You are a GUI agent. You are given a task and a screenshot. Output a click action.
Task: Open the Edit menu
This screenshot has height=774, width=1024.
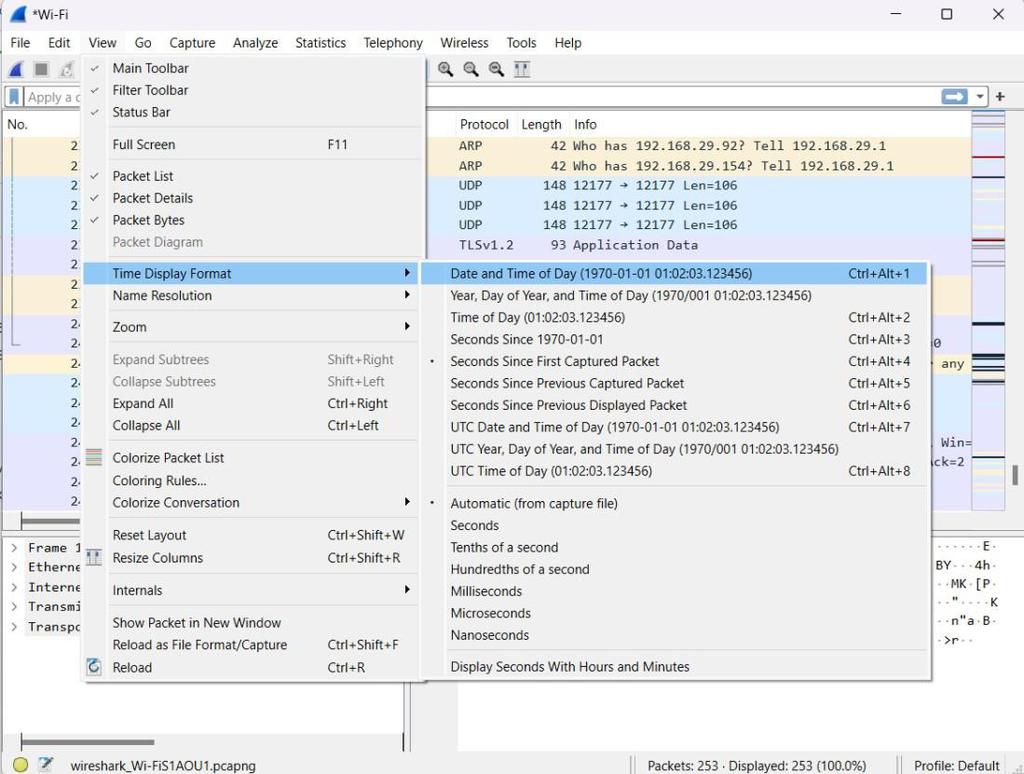59,43
